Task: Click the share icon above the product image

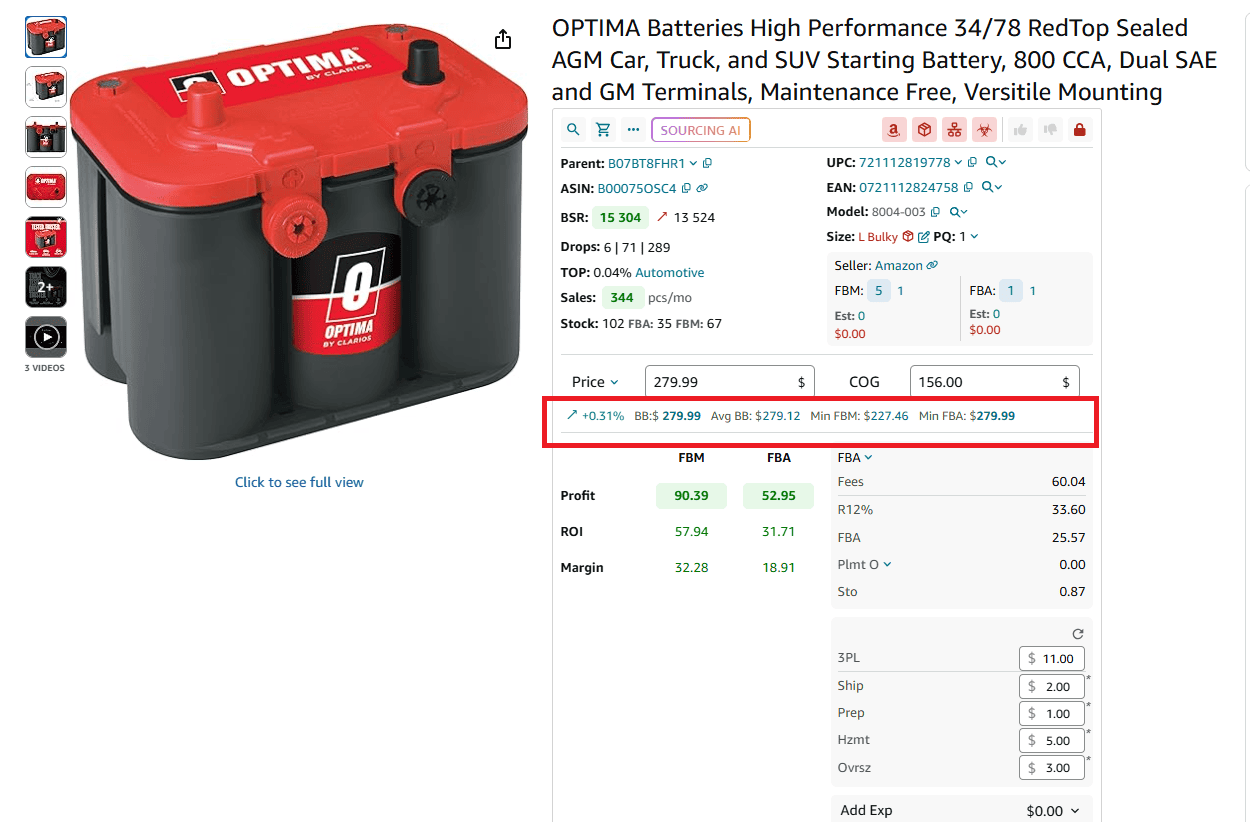Action: [502, 38]
